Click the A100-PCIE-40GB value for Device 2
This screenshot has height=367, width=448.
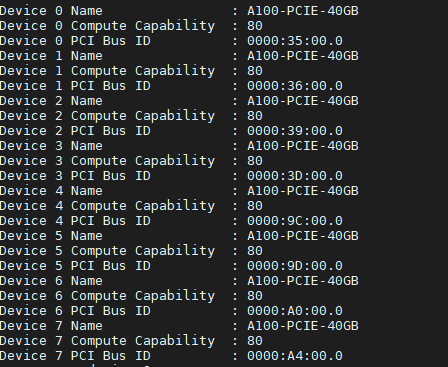point(303,101)
